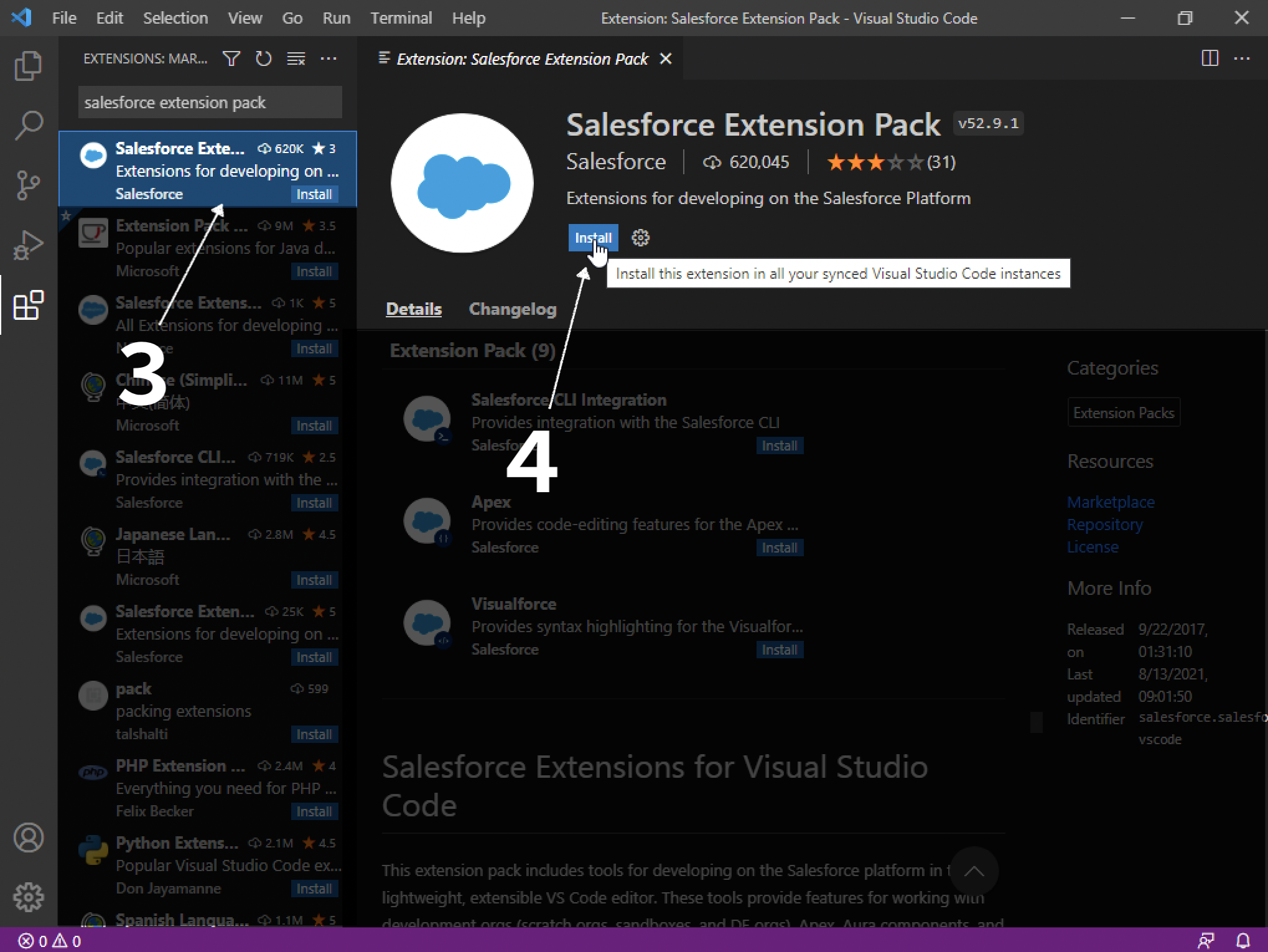Click the scroll-to-top chevron button
Screen dimensions: 1268x952
(974, 871)
